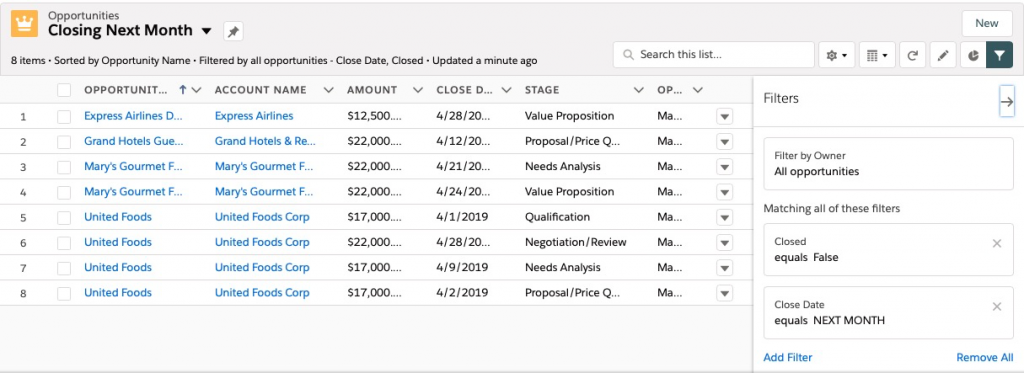Collapse Filters panel with arrow

coord(1006,102)
